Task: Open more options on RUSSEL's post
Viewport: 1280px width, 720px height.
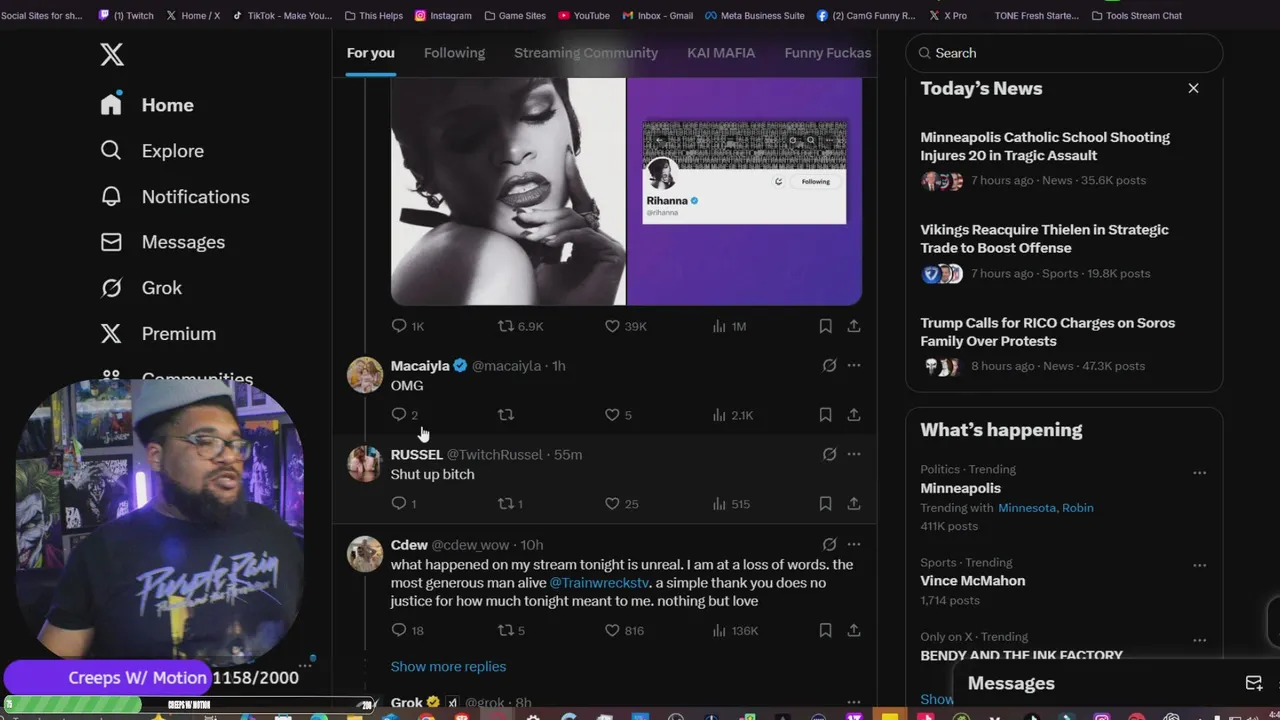Action: coord(854,454)
